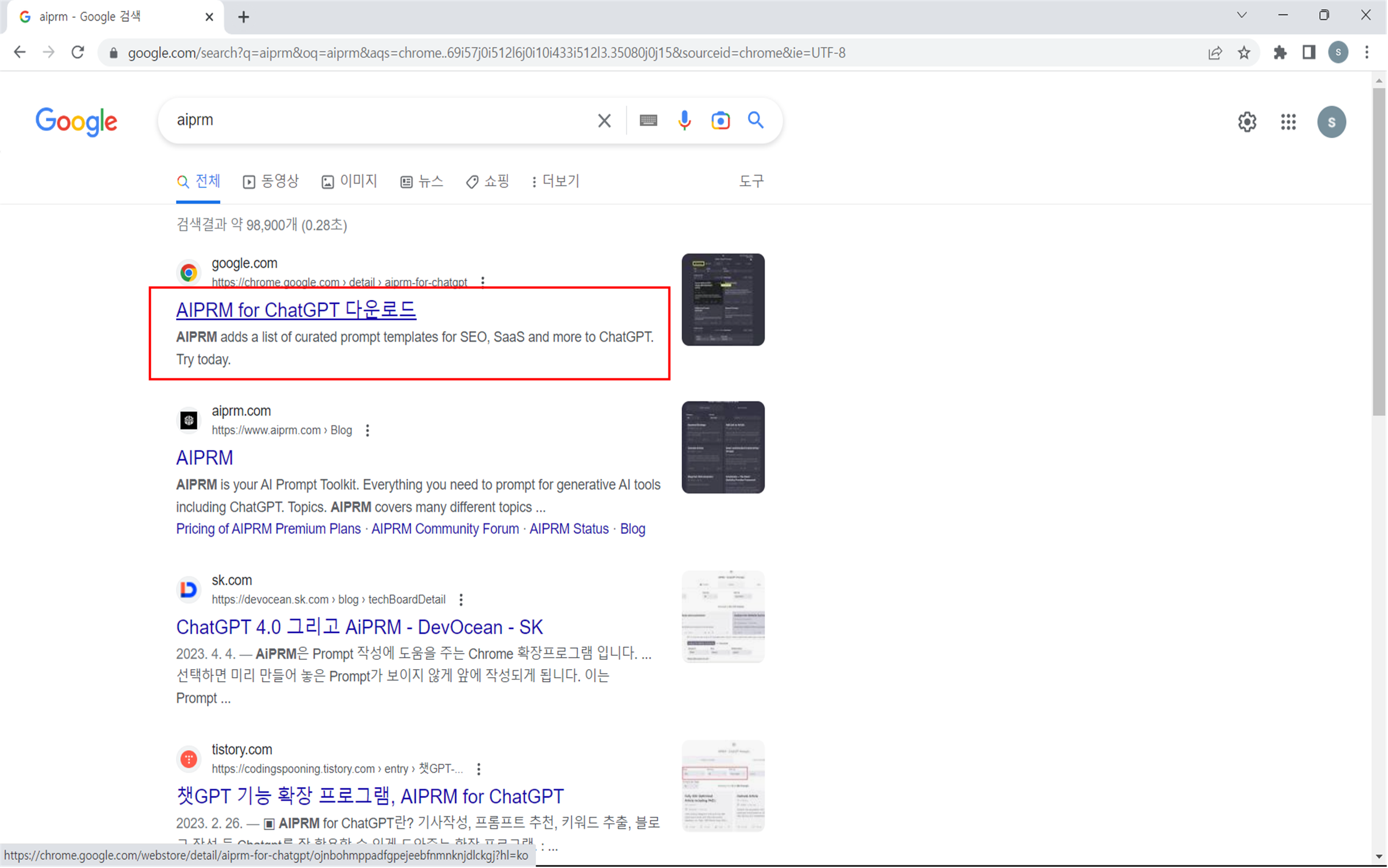Click the 검색결과 약 98,900개 result count
The width and height of the screenshot is (1388, 868).
(x=261, y=225)
